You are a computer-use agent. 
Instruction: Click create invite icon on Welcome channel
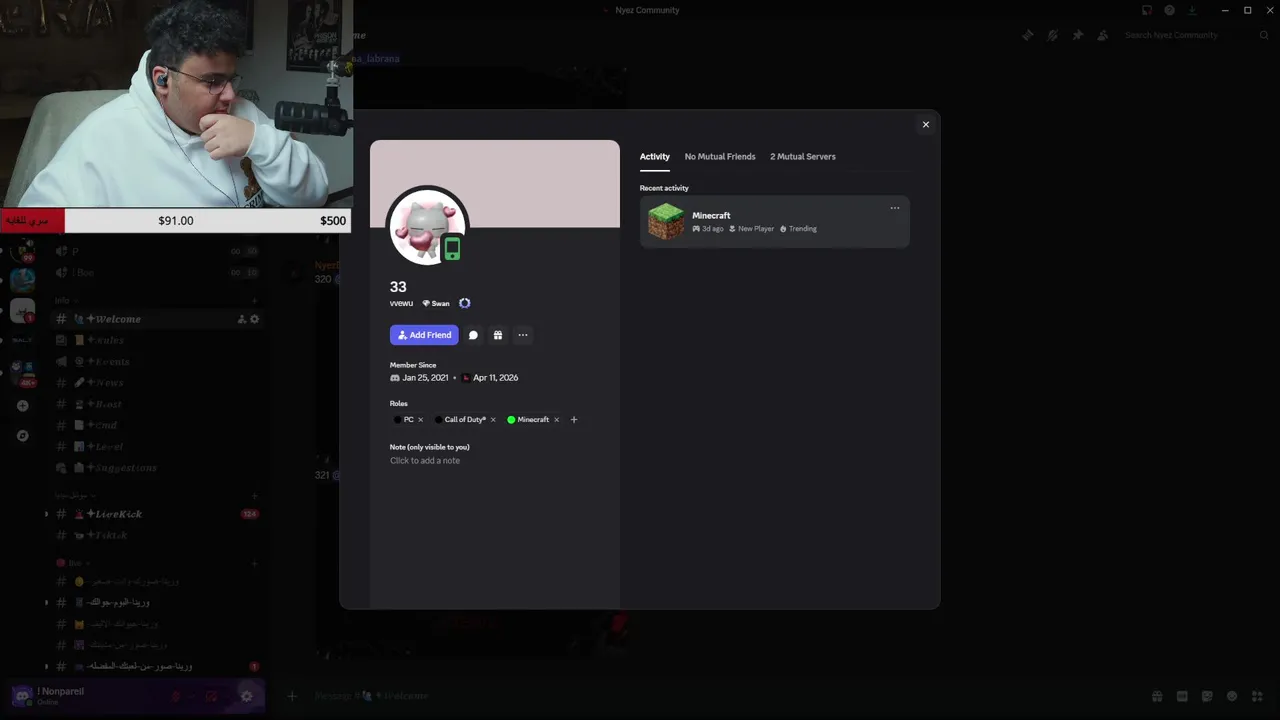point(241,319)
